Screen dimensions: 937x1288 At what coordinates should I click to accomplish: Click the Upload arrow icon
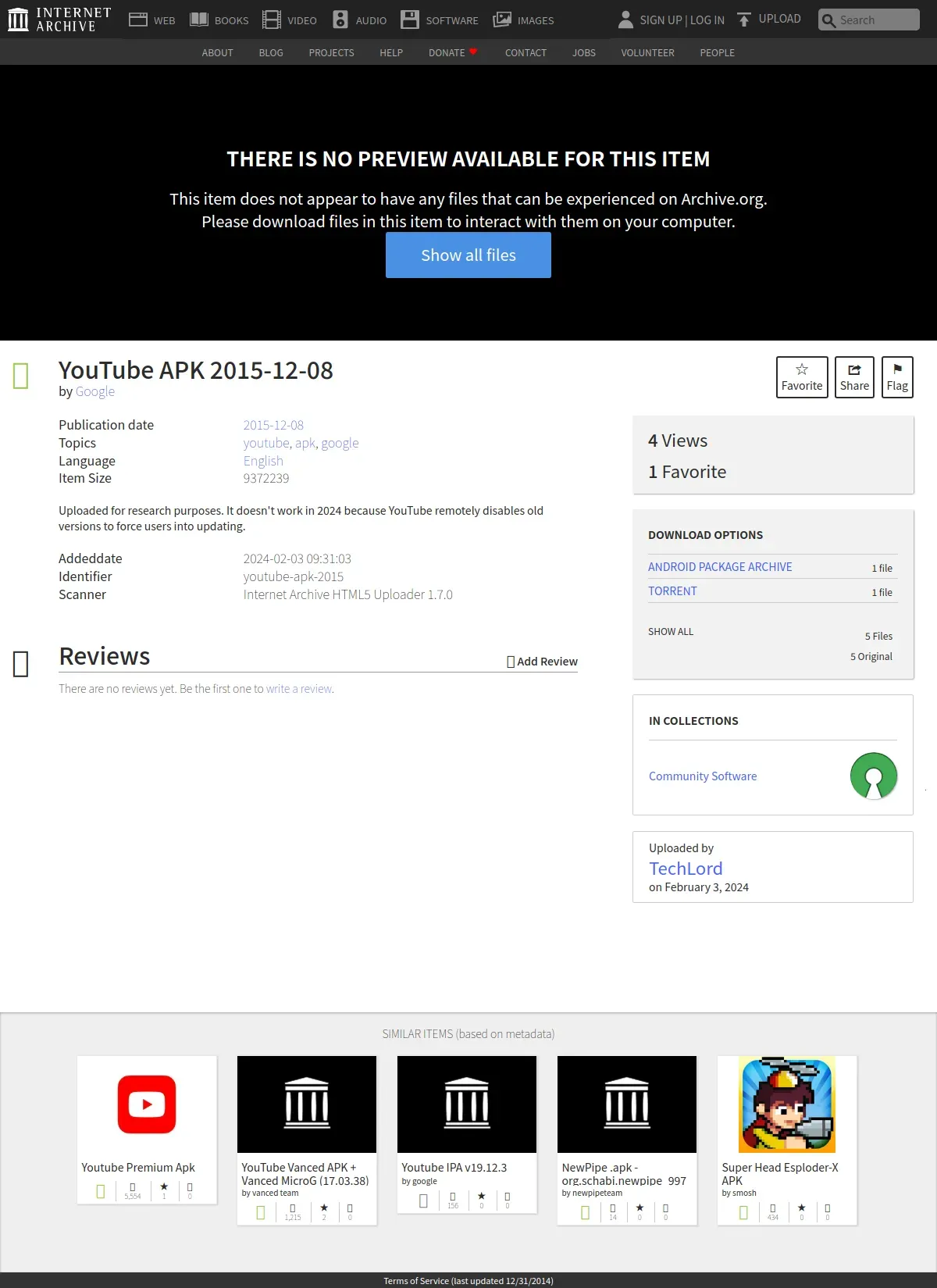pos(744,20)
